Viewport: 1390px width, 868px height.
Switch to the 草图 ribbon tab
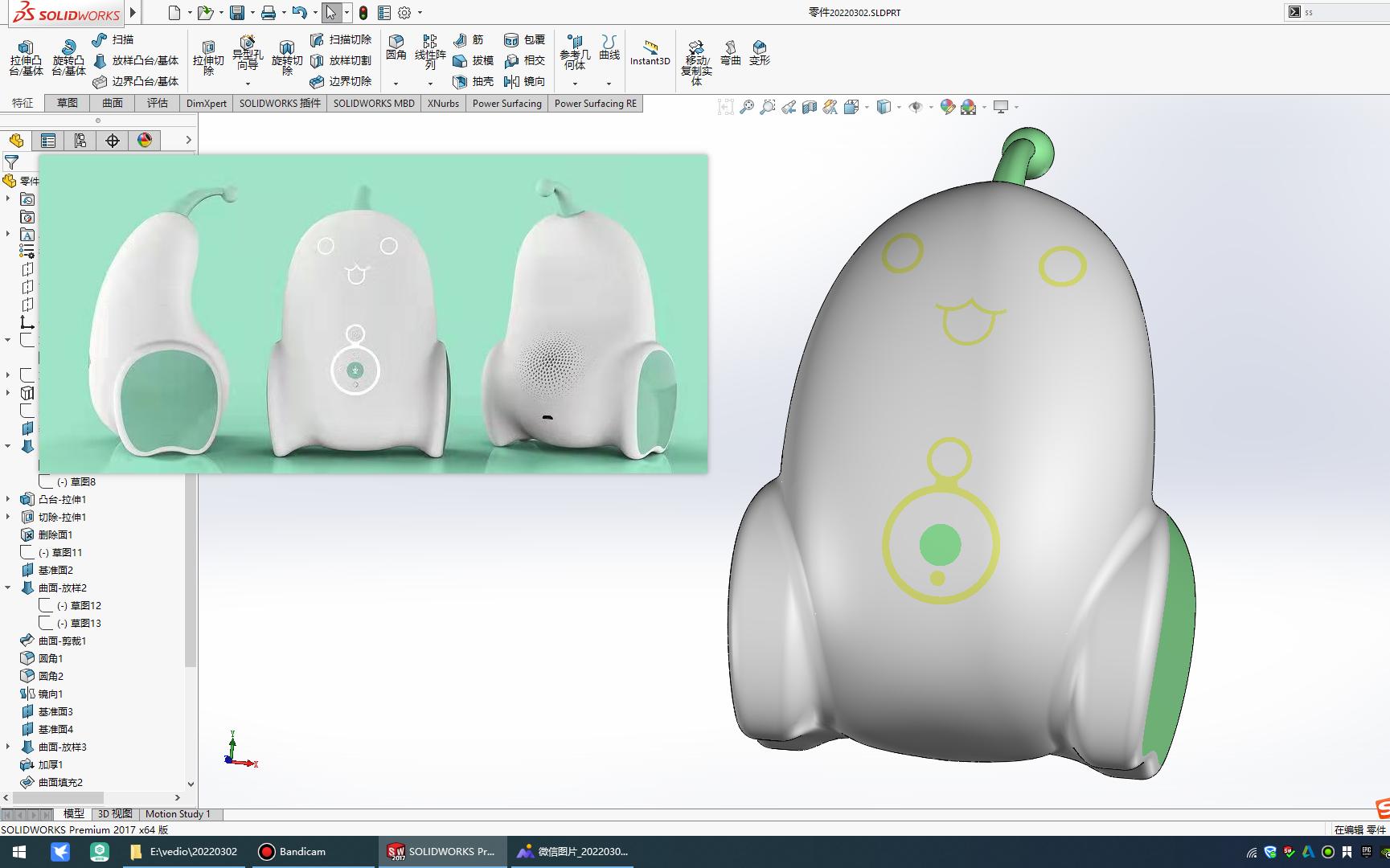click(x=66, y=103)
